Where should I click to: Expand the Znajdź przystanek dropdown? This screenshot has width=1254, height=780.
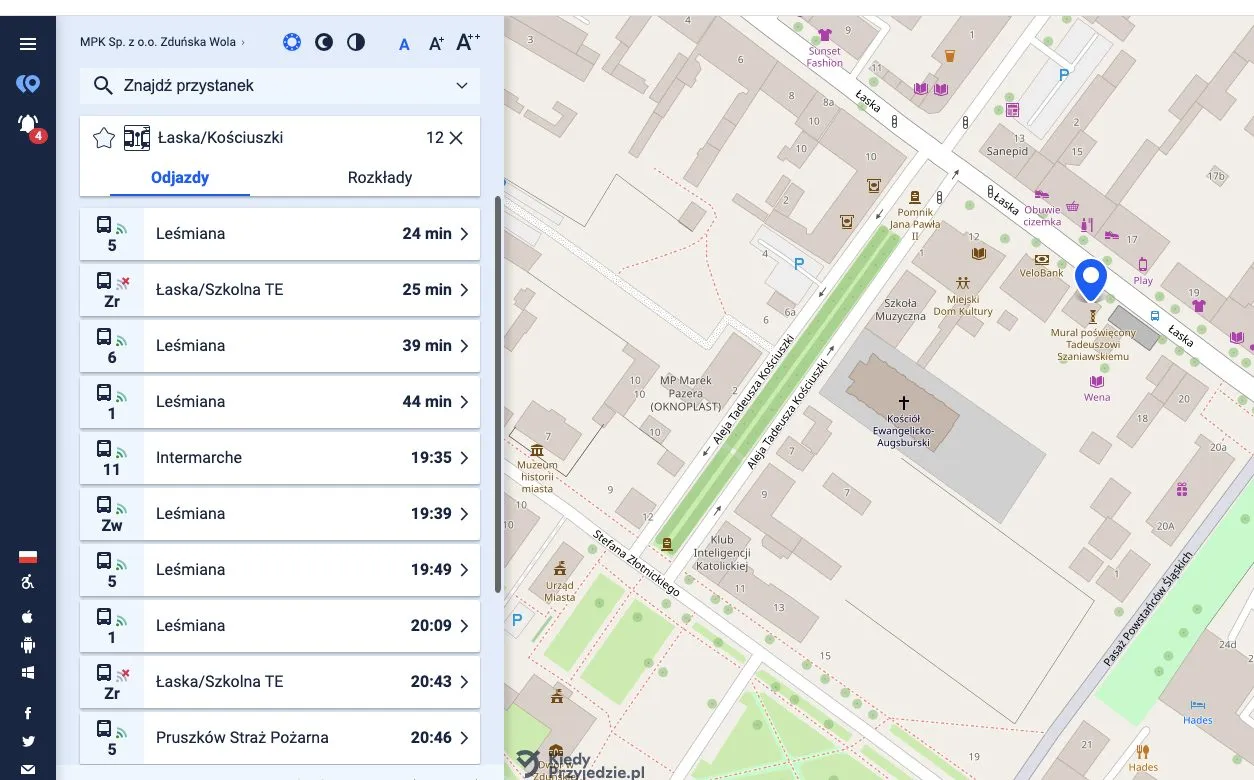click(x=462, y=86)
